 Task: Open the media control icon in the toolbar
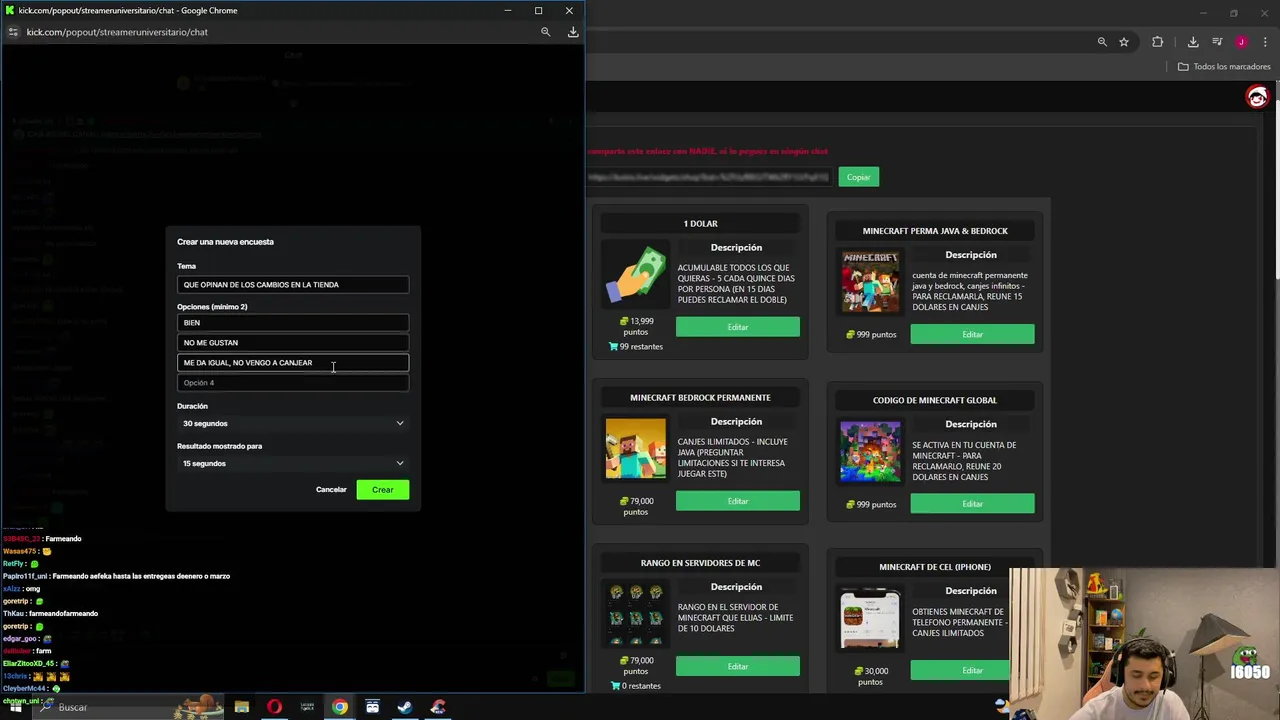point(1217,42)
